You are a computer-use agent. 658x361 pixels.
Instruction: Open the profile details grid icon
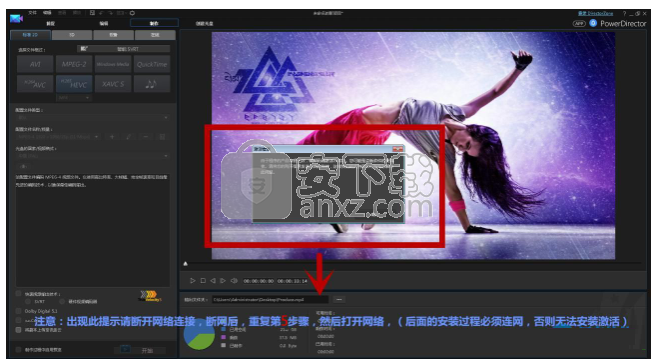162,137
